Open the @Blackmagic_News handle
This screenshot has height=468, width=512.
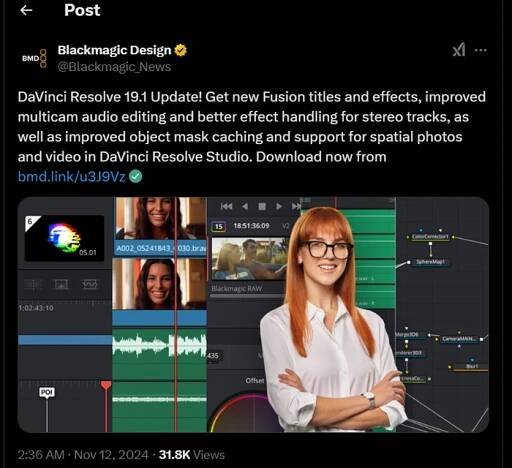click(114, 67)
